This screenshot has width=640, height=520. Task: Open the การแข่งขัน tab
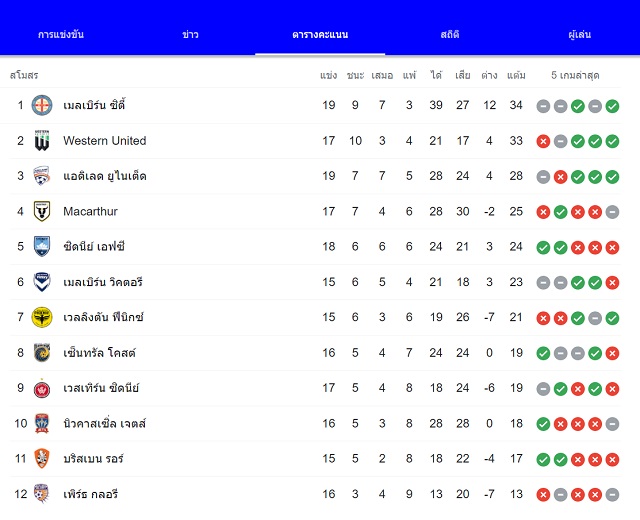point(61,34)
